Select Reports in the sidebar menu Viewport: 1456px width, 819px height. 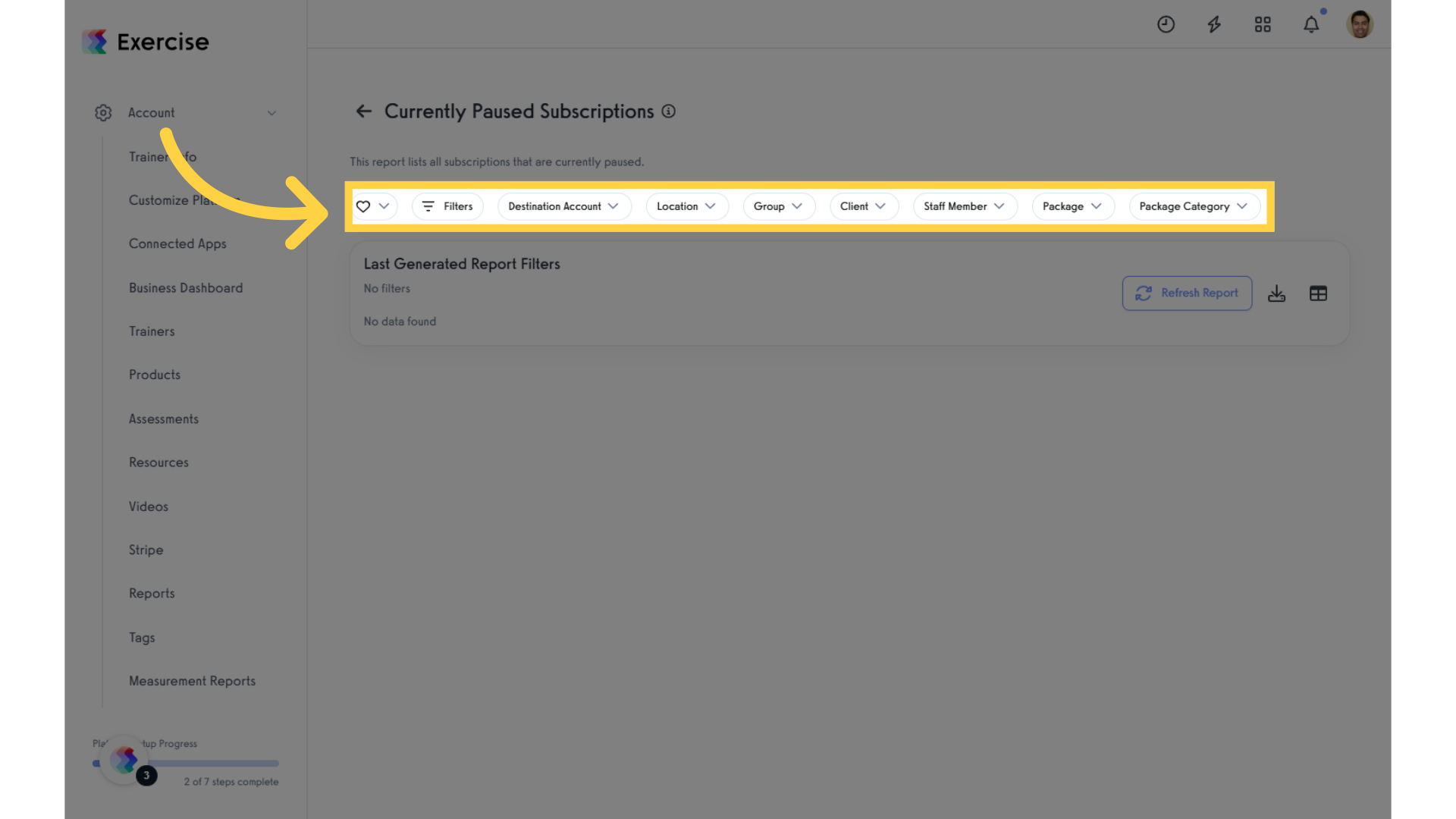[152, 594]
